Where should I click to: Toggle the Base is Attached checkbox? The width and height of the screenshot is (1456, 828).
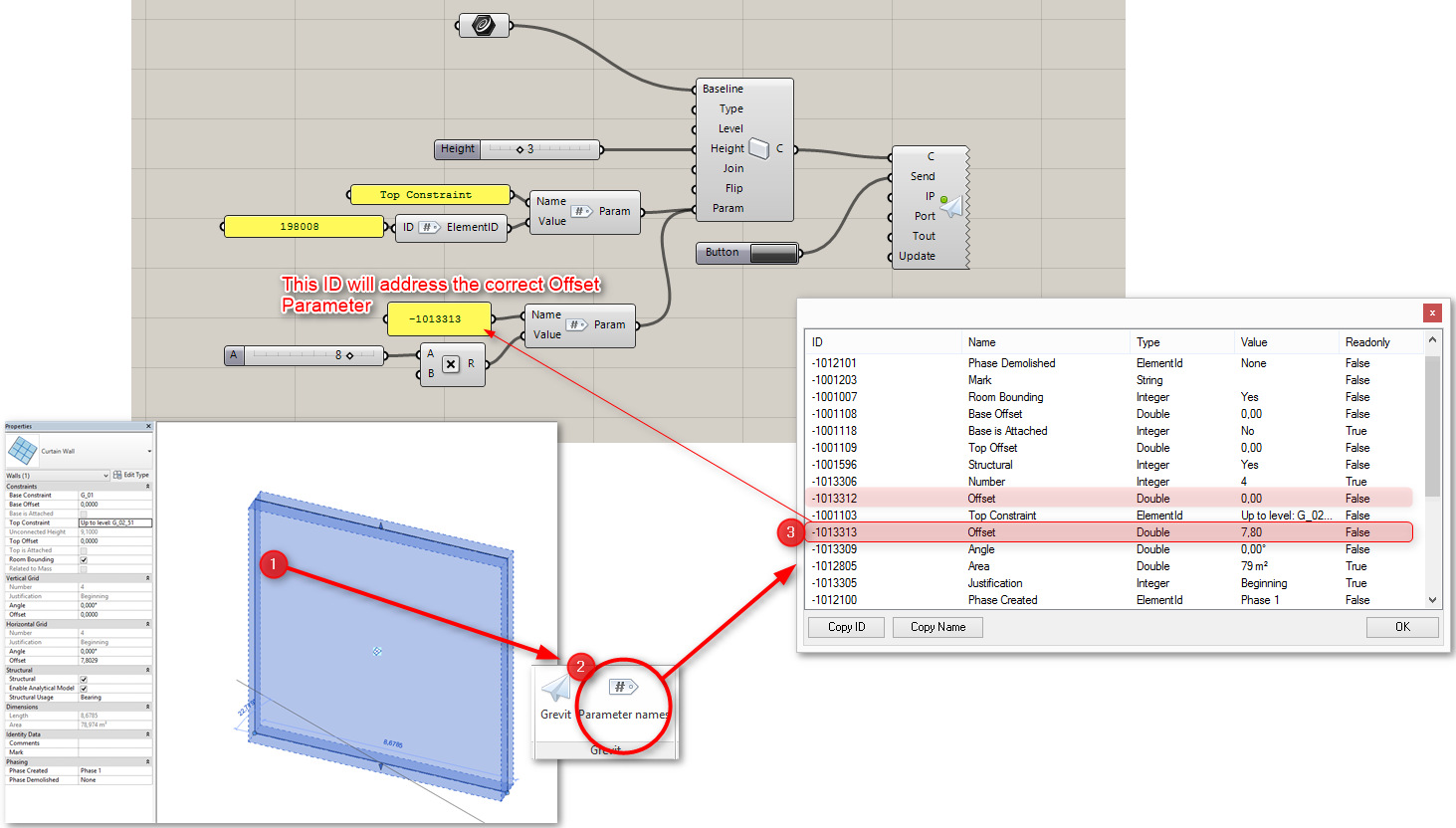84,514
